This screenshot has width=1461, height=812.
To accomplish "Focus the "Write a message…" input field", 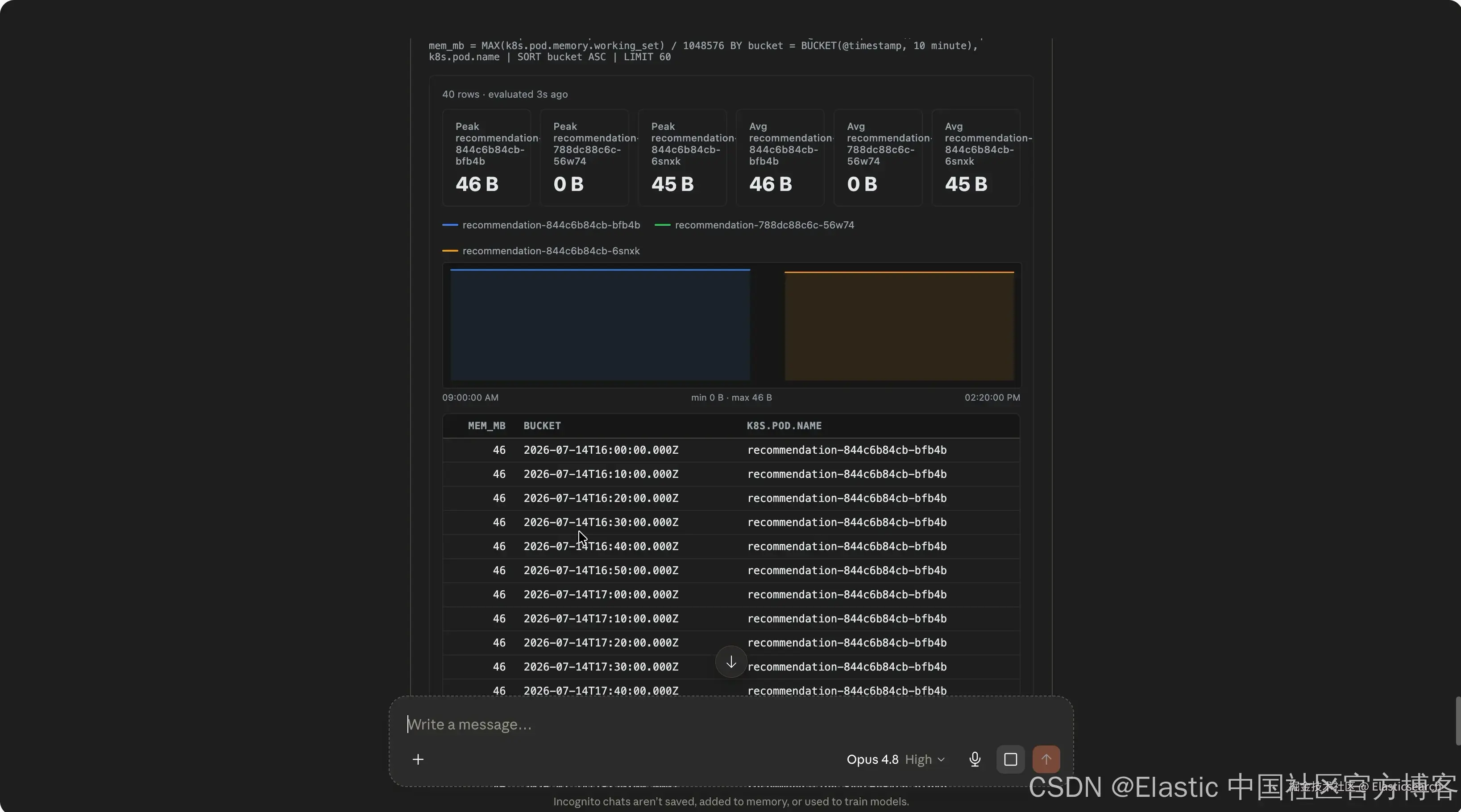I will coord(730,724).
